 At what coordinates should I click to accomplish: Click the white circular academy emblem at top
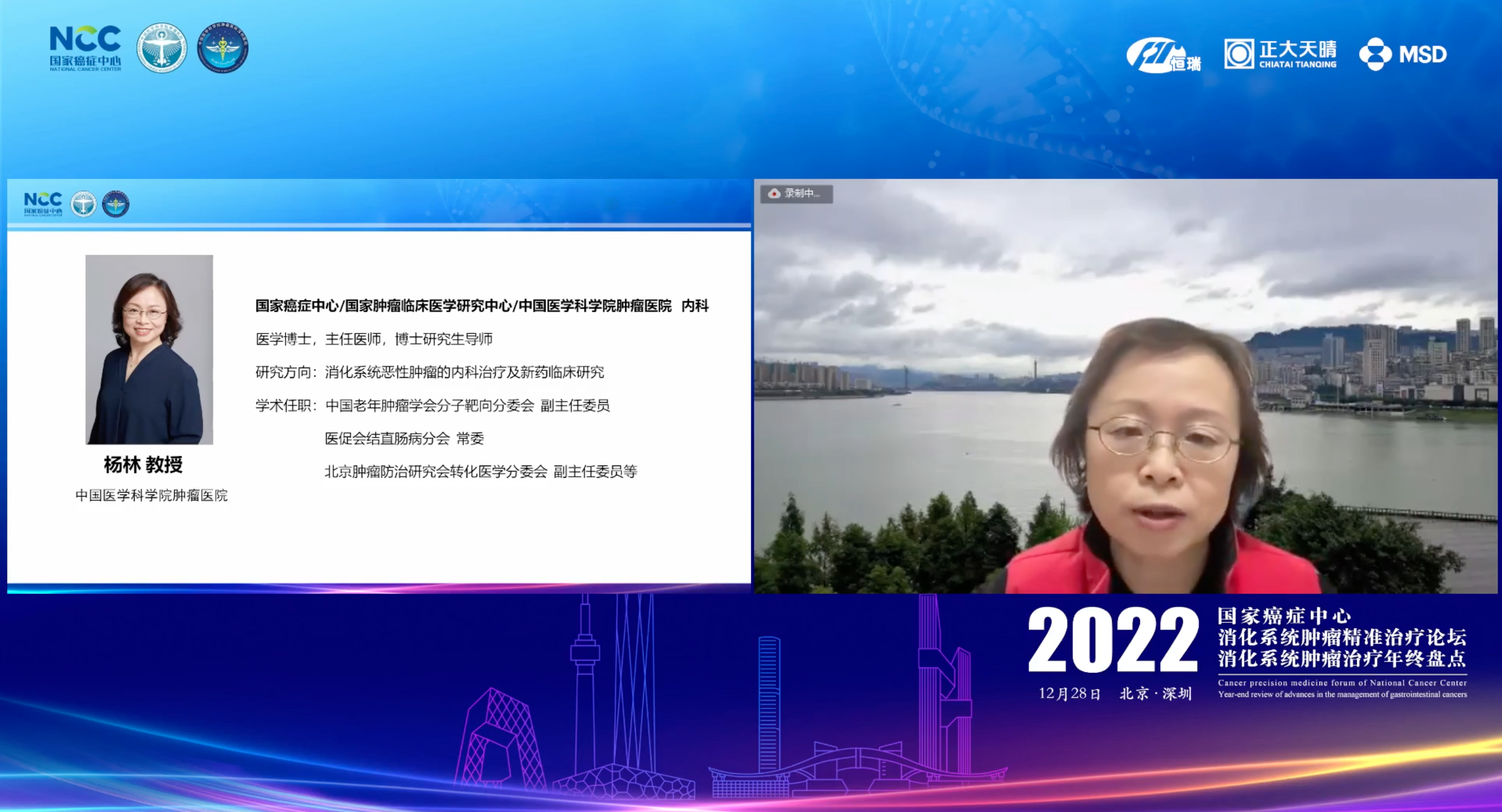161,48
